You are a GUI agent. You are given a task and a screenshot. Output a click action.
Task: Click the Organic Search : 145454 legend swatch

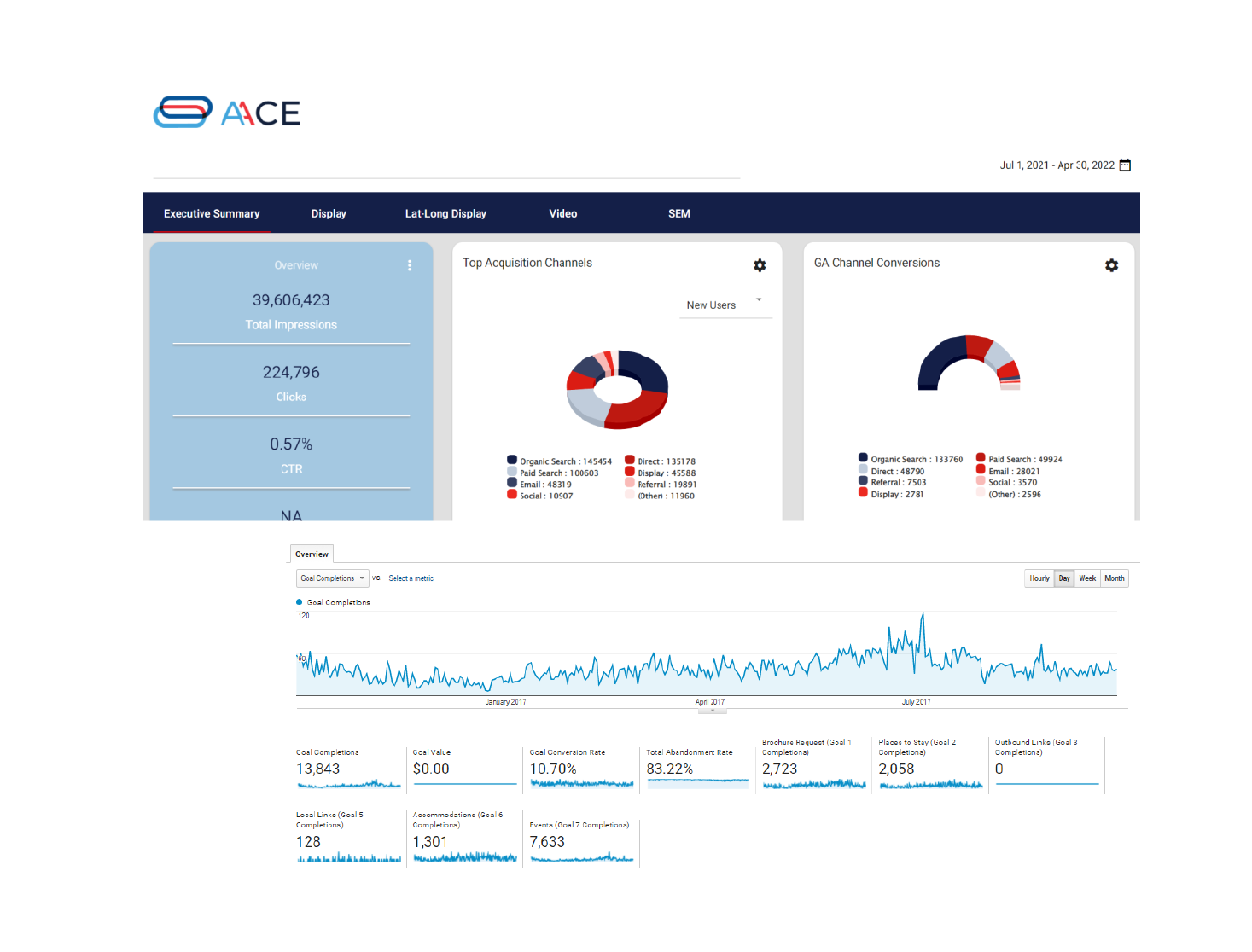pyautogui.click(x=512, y=460)
